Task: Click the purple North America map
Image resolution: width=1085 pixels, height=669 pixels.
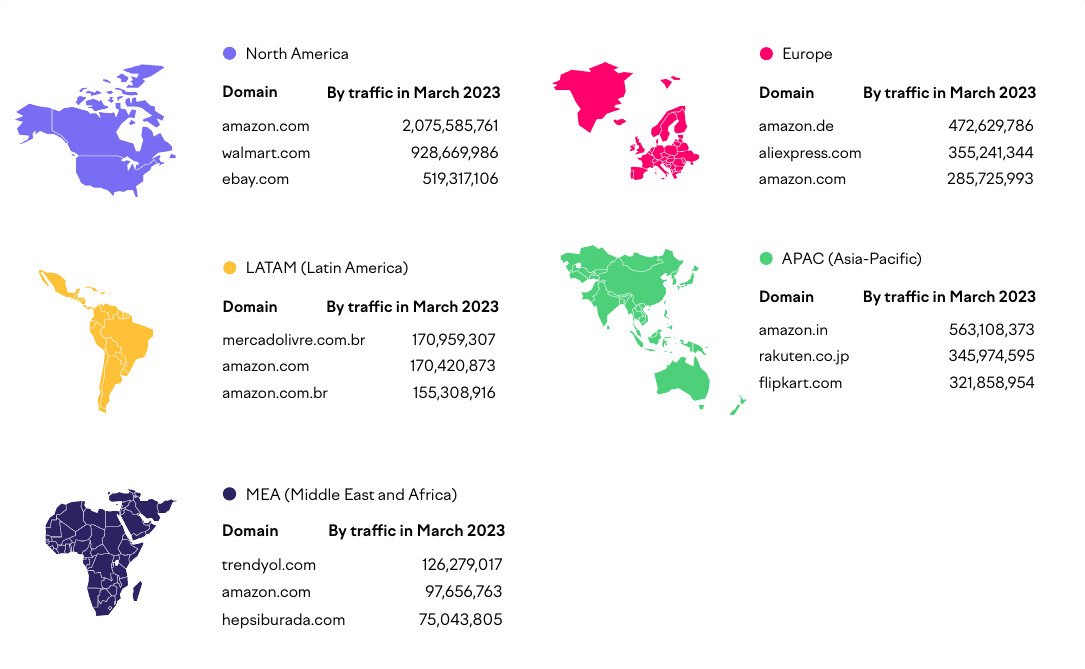Action: point(95,131)
